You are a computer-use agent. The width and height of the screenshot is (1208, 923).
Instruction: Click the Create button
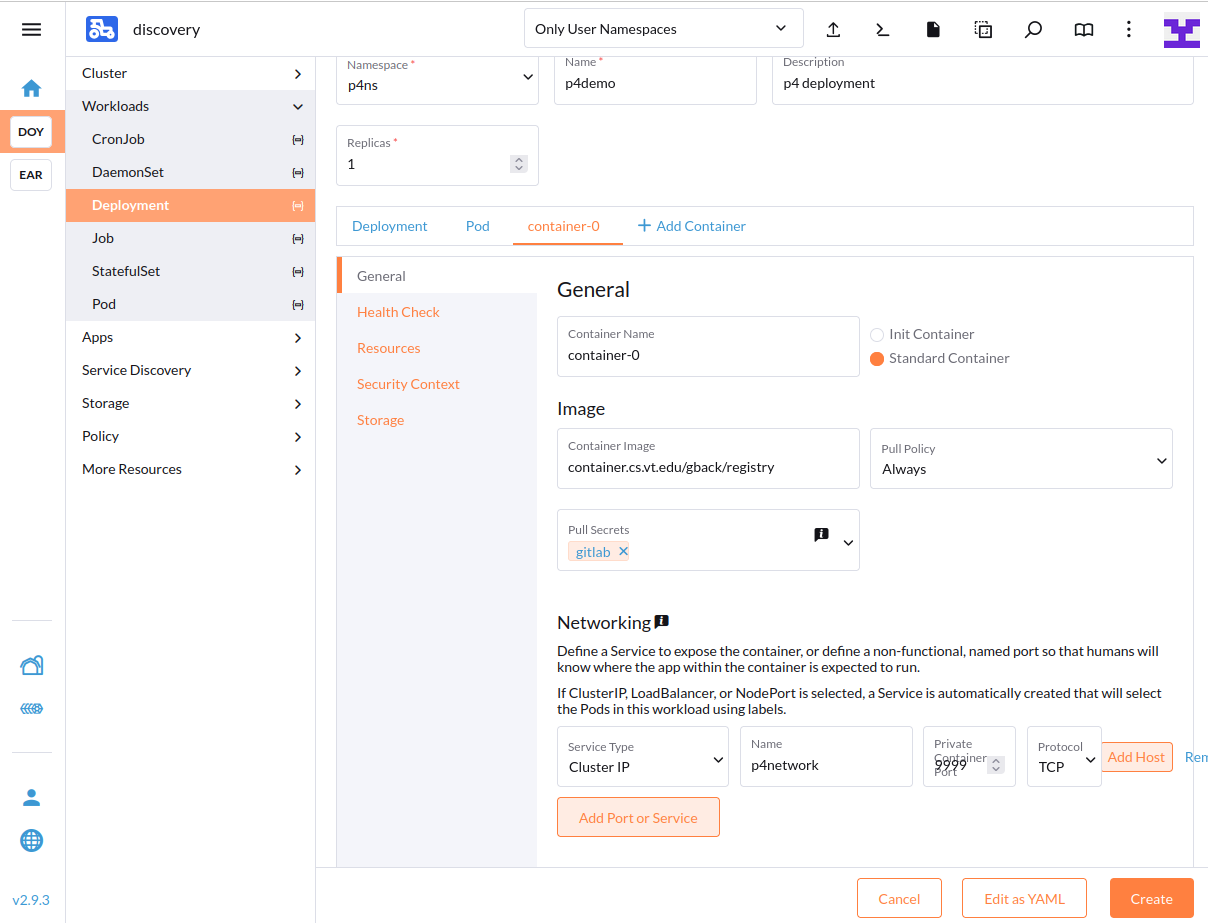tap(1151, 899)
